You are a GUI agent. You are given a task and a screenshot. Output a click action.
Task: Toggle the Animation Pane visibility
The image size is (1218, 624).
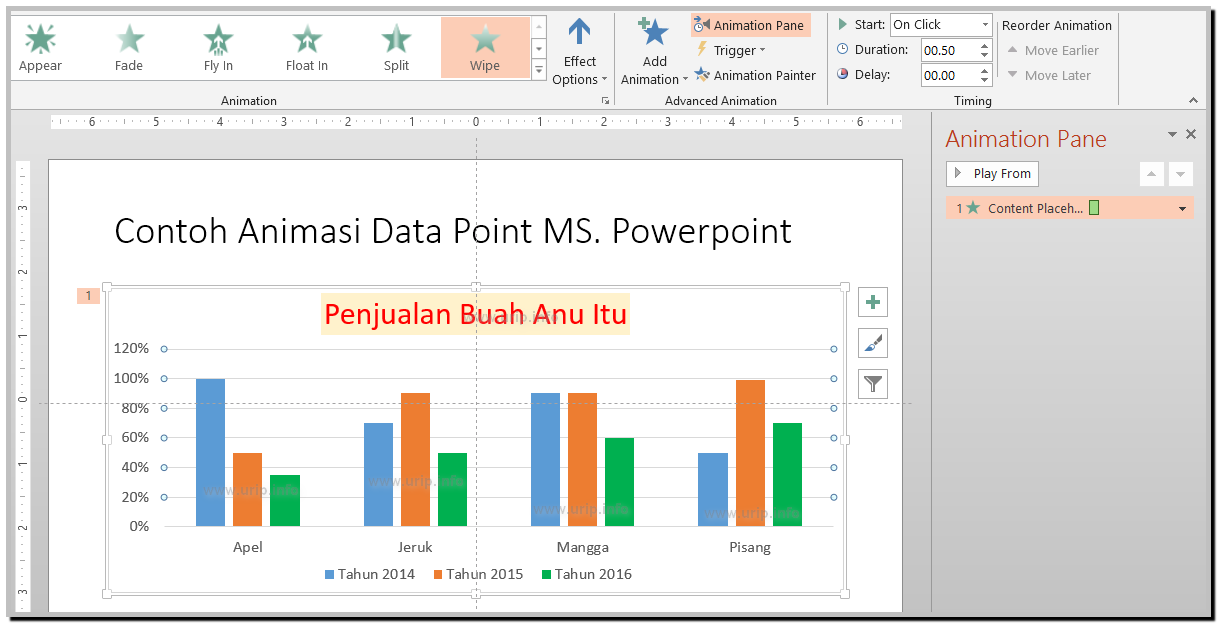click(750, 24)
